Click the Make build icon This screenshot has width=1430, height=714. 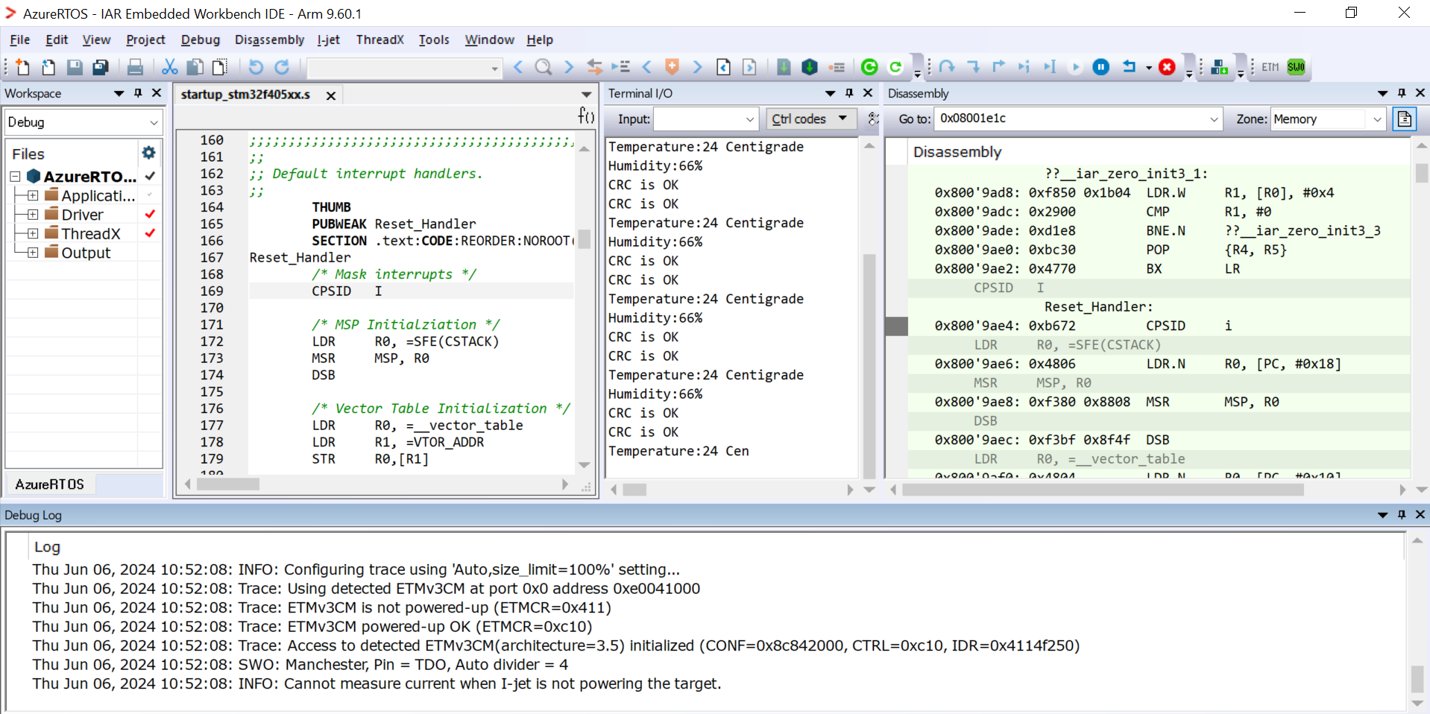1221,67
